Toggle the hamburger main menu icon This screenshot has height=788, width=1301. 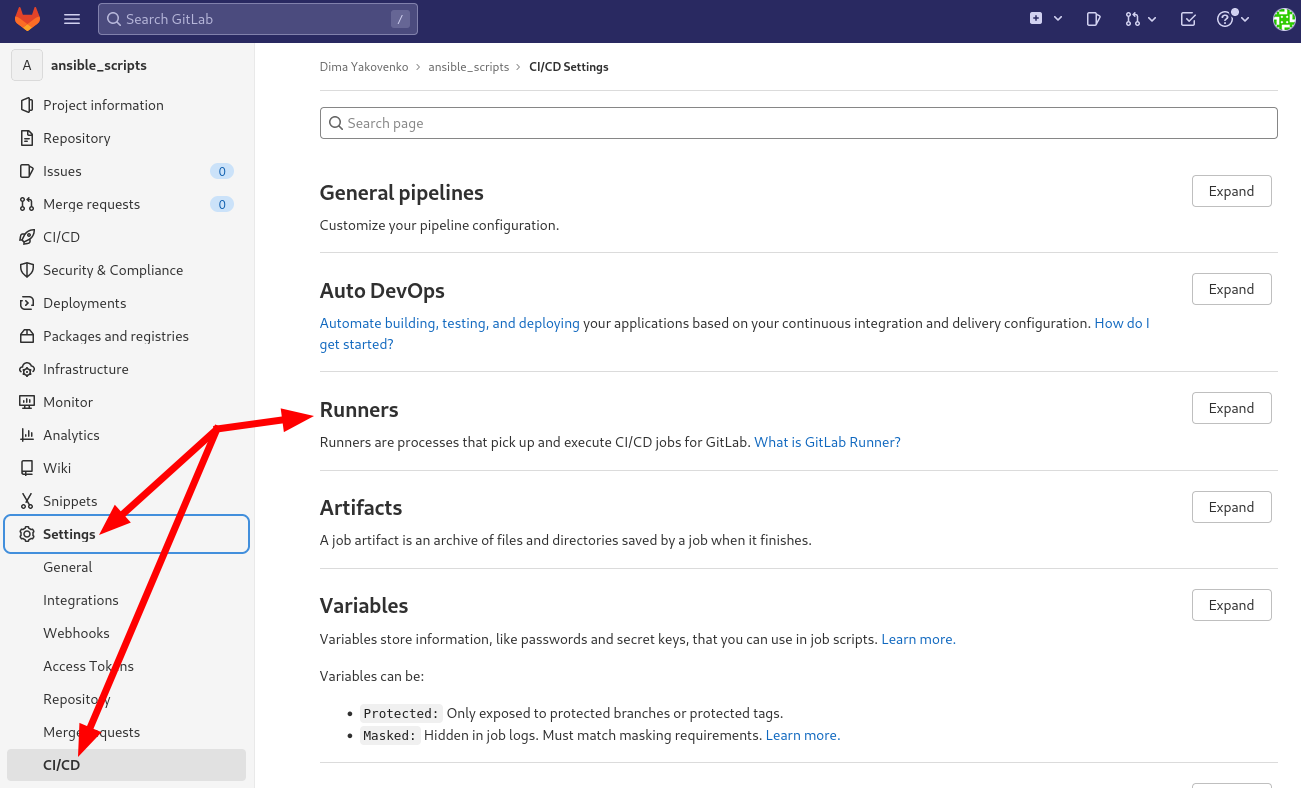72,19
